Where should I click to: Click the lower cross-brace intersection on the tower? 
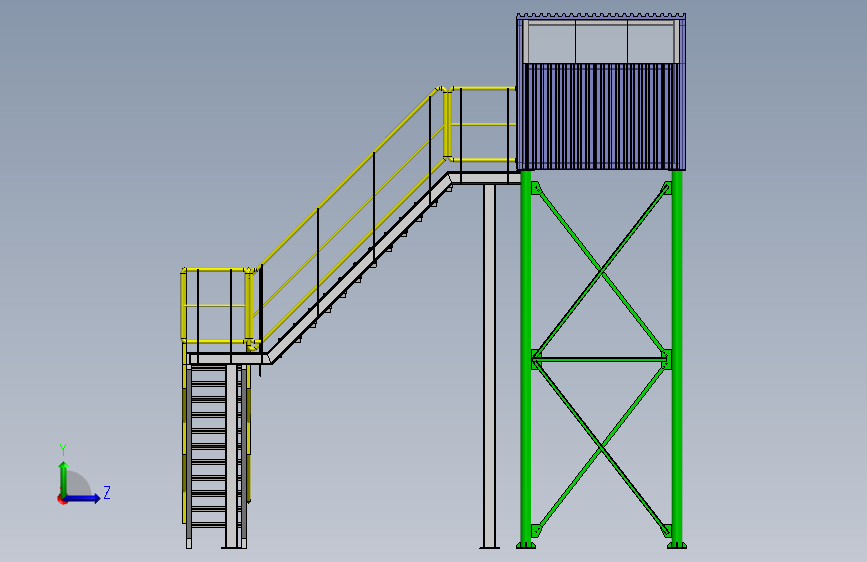click(601, 449)
